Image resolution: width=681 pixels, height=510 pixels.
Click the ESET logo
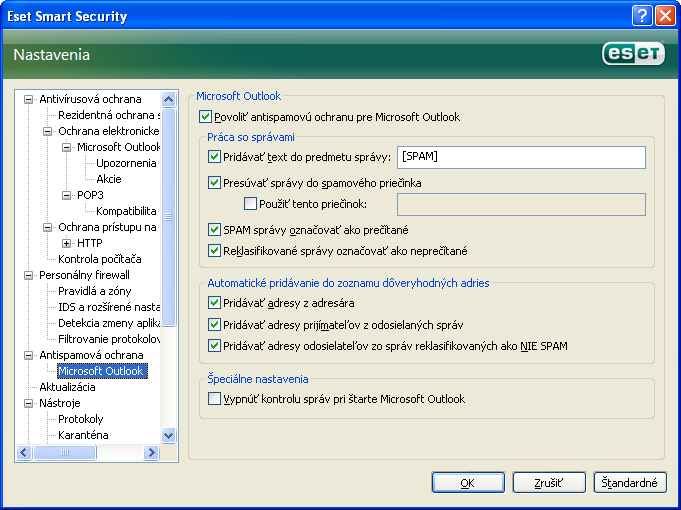point(633,53)
